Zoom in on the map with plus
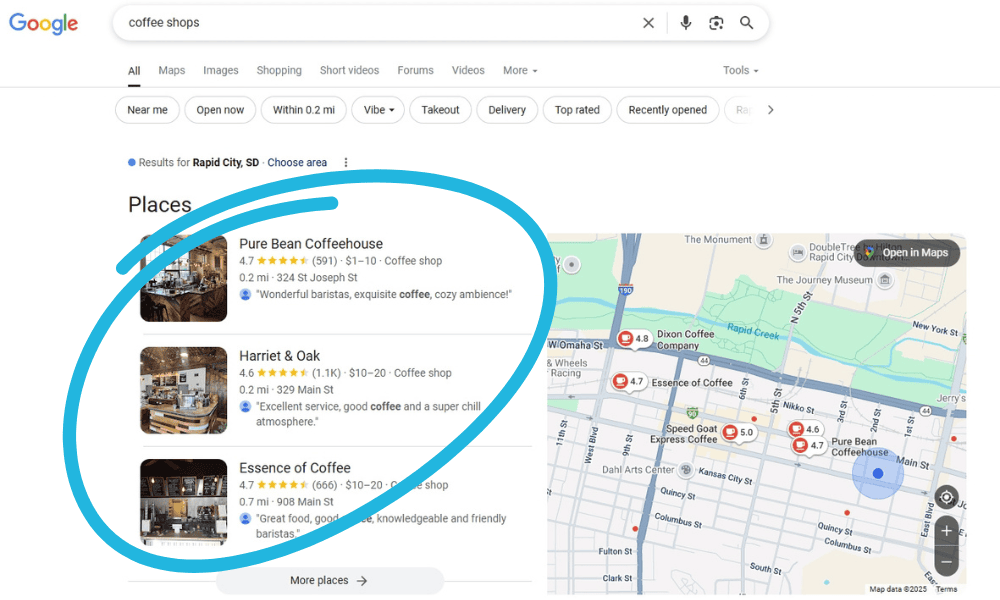1000x600 pixels. coord(946,530)
